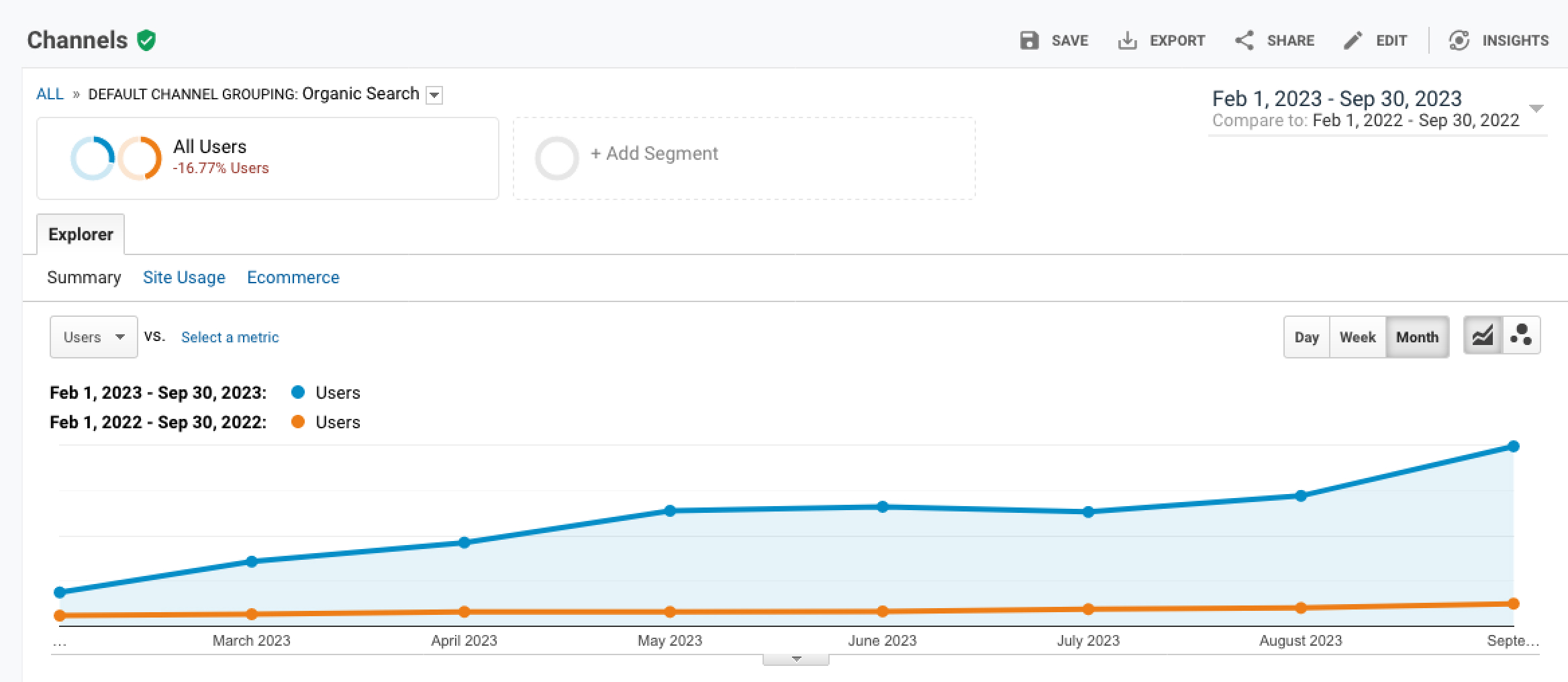Image resolution: width=1568 pixels, height=682 pixels.
Task: Click the blue 2023 Users legend dot
Action: (298, 392)
